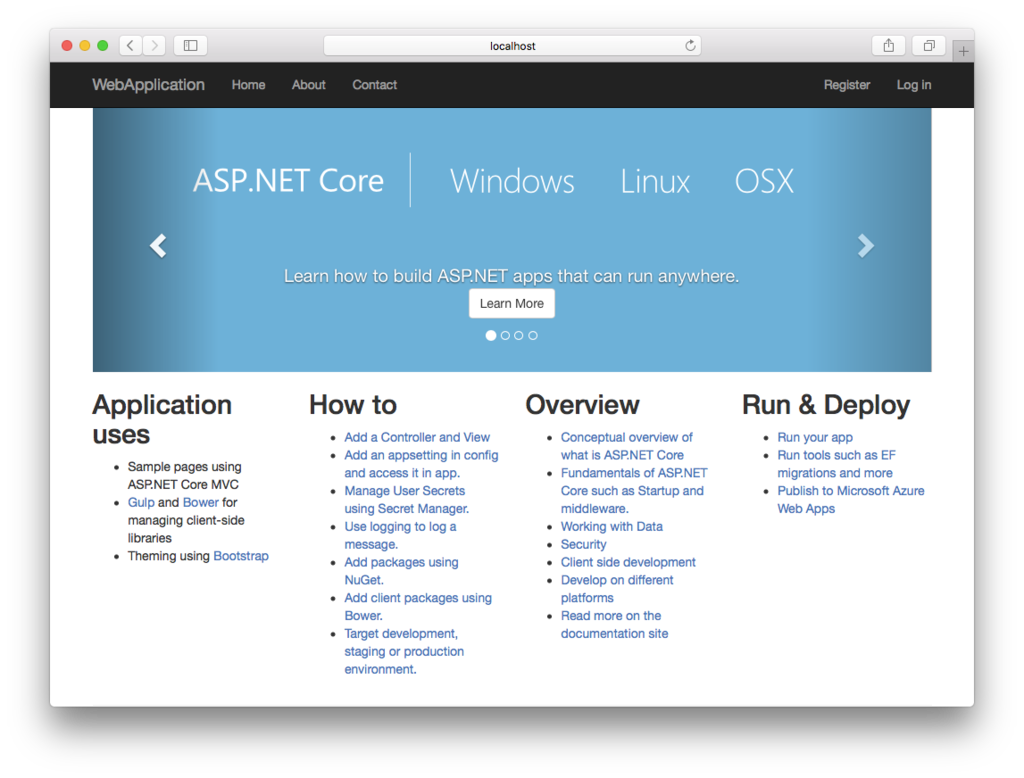
Task: Open the Gulp link
Action: point(141,502)
